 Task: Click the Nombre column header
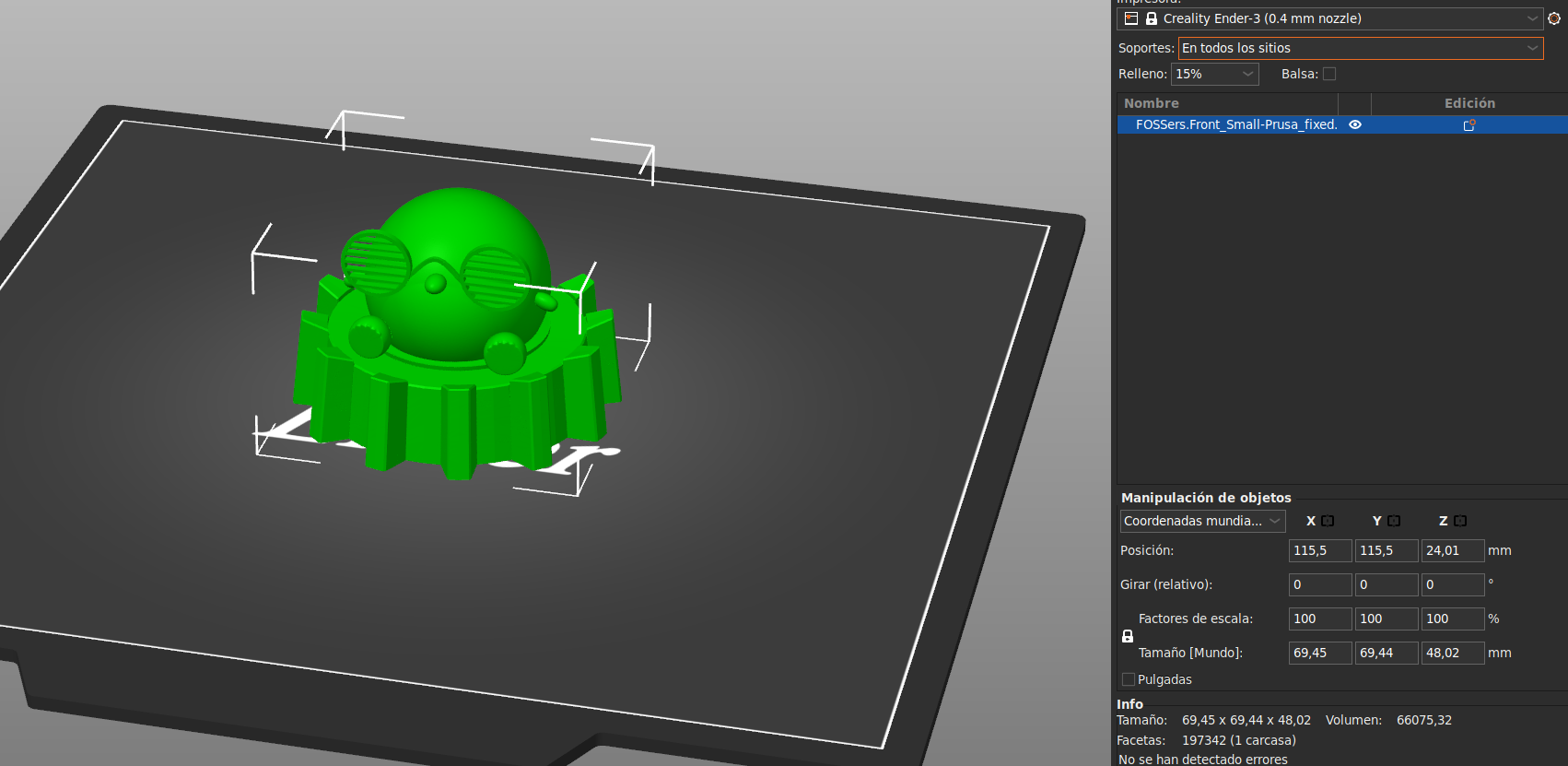1228,103
